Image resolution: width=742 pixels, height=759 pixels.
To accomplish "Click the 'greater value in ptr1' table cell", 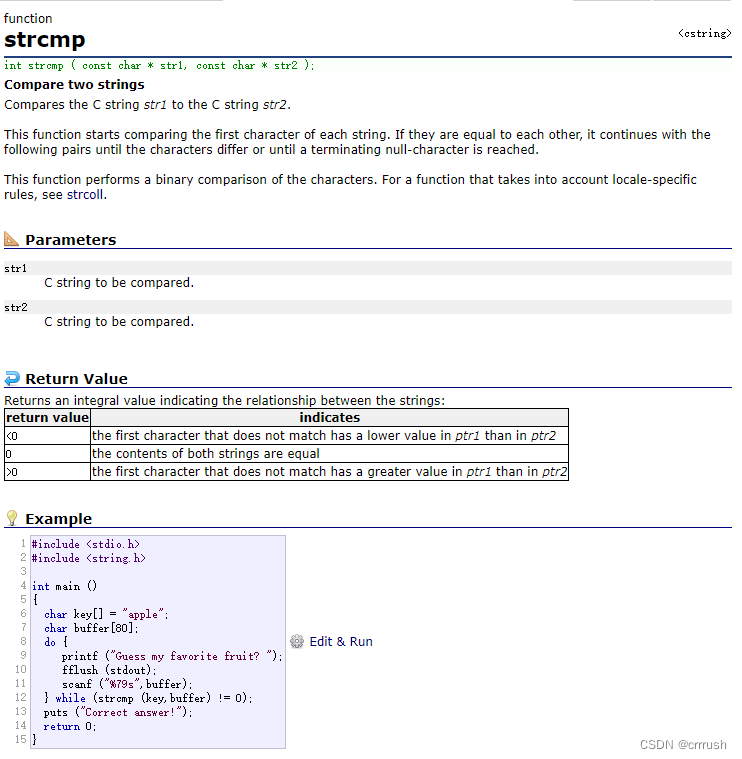I will (329, 471).
